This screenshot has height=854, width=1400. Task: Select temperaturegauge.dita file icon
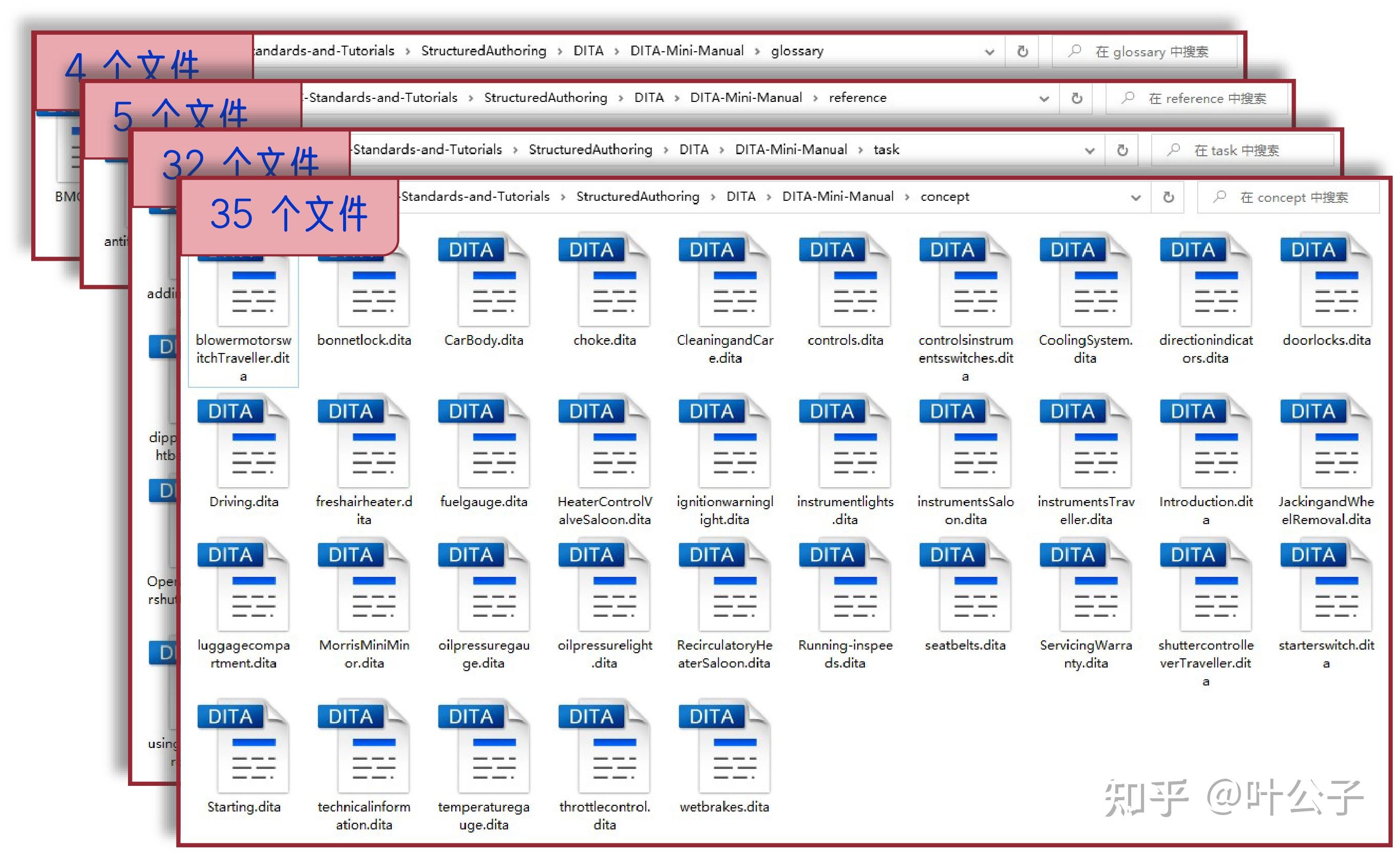click(483, 746)
